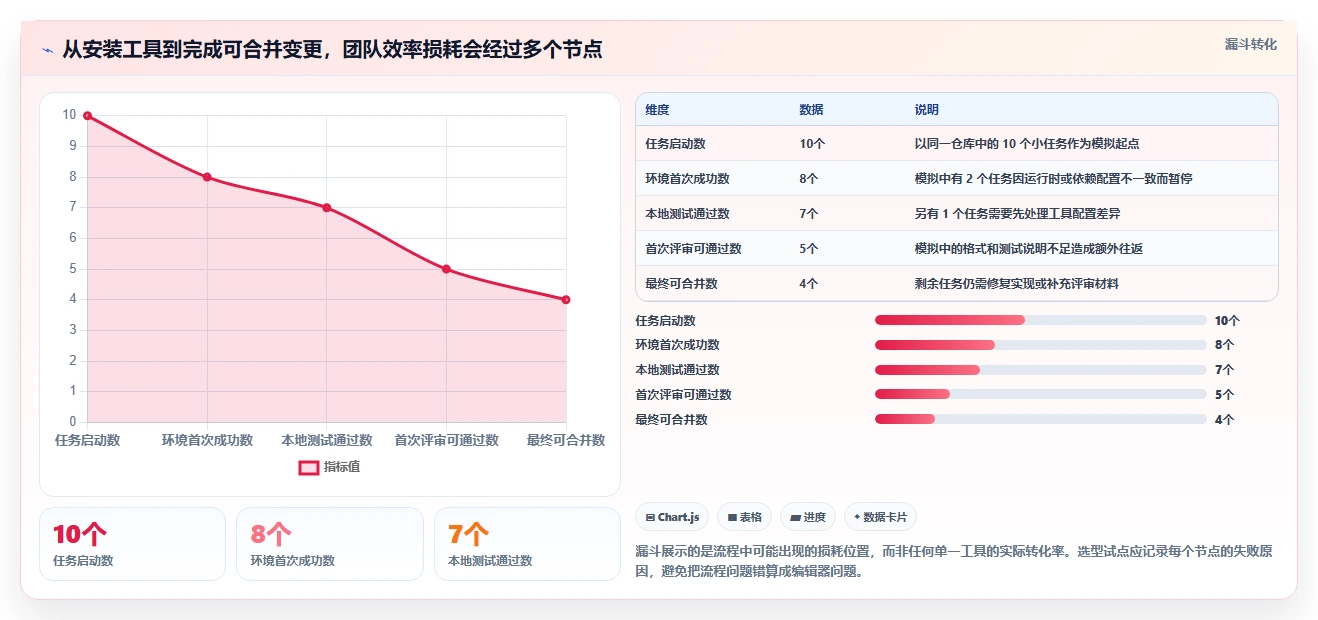Select the chart point at 环境首次成功数 value 8
1318x620 pixels.
207,177
